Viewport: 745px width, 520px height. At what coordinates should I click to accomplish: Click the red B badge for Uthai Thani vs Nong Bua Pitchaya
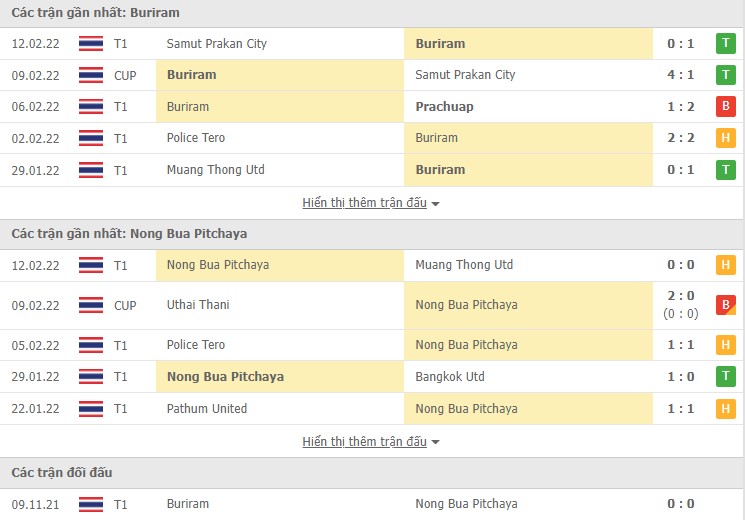pyautogui.click(x=726, y=305)
